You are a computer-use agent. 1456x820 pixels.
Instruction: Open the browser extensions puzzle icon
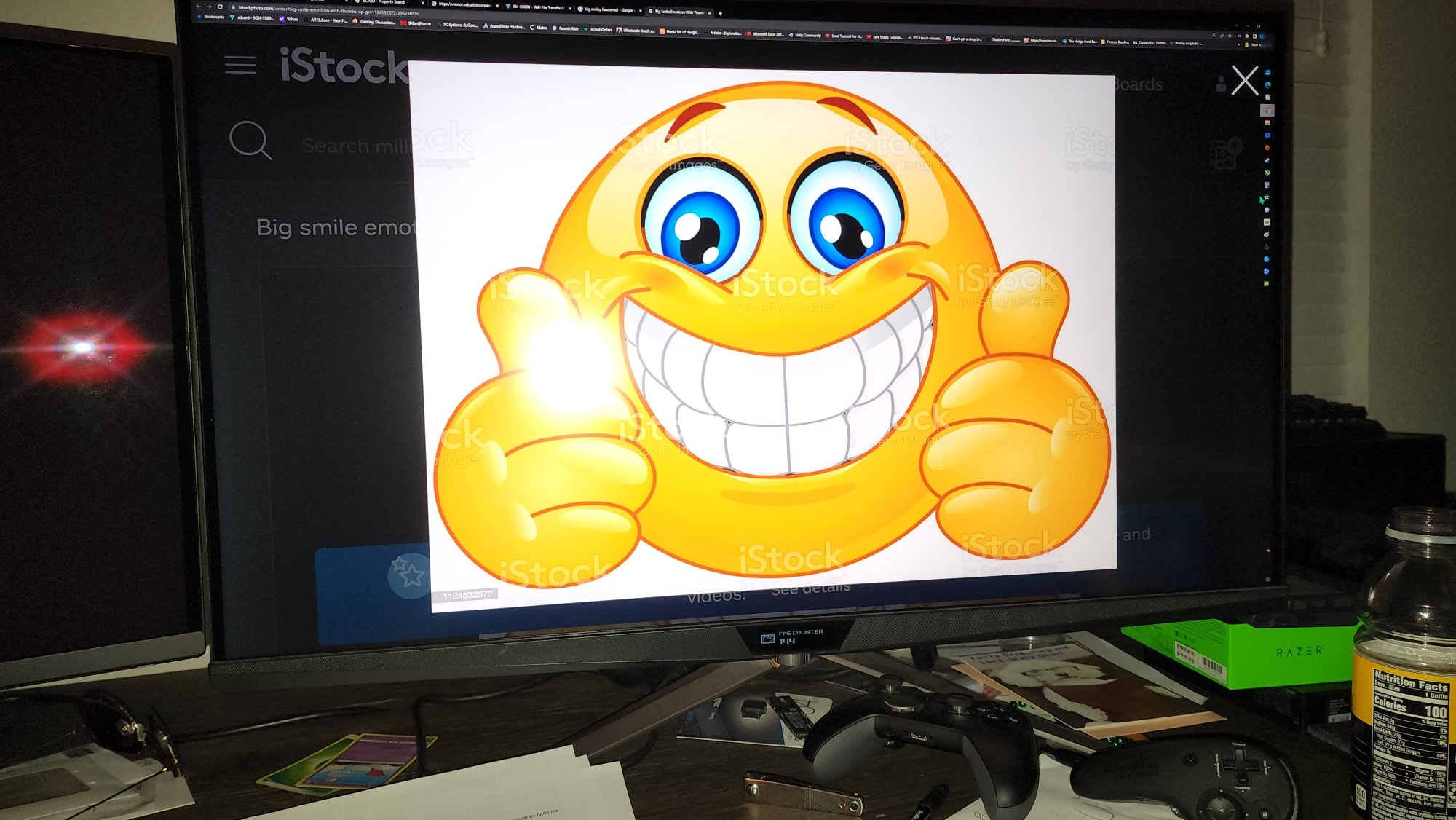coord(1246,36)
